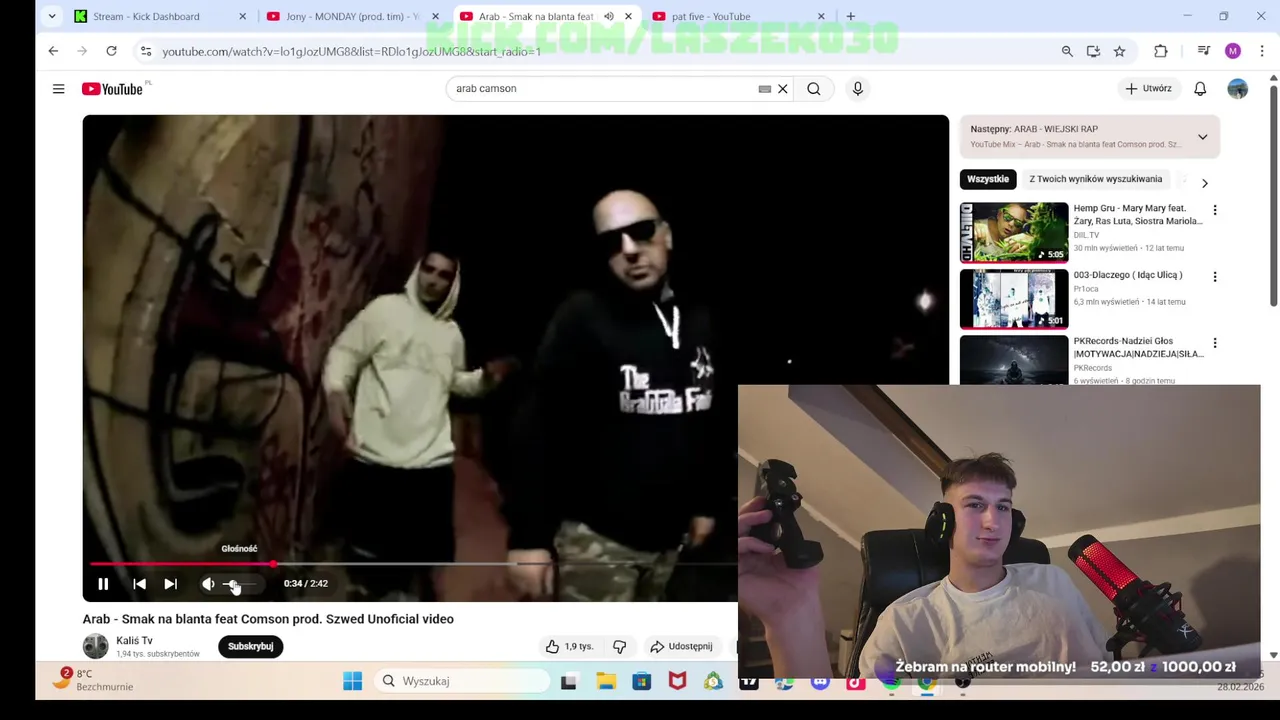Open the 8°C weather widget
The width and height of the screenshot is (1280, 720).
point(95,680)
